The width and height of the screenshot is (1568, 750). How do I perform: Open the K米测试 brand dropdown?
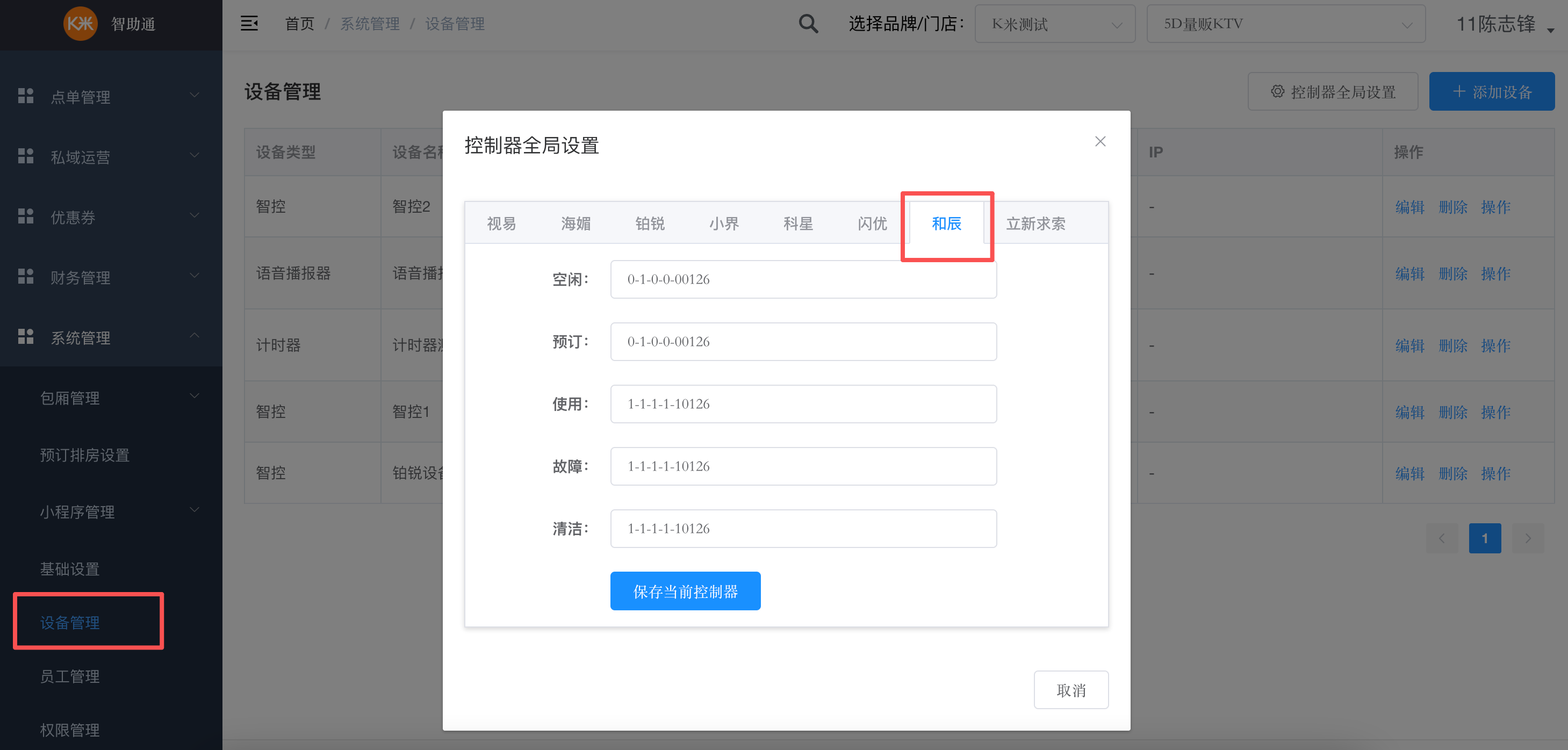(x=1055, y=24)
